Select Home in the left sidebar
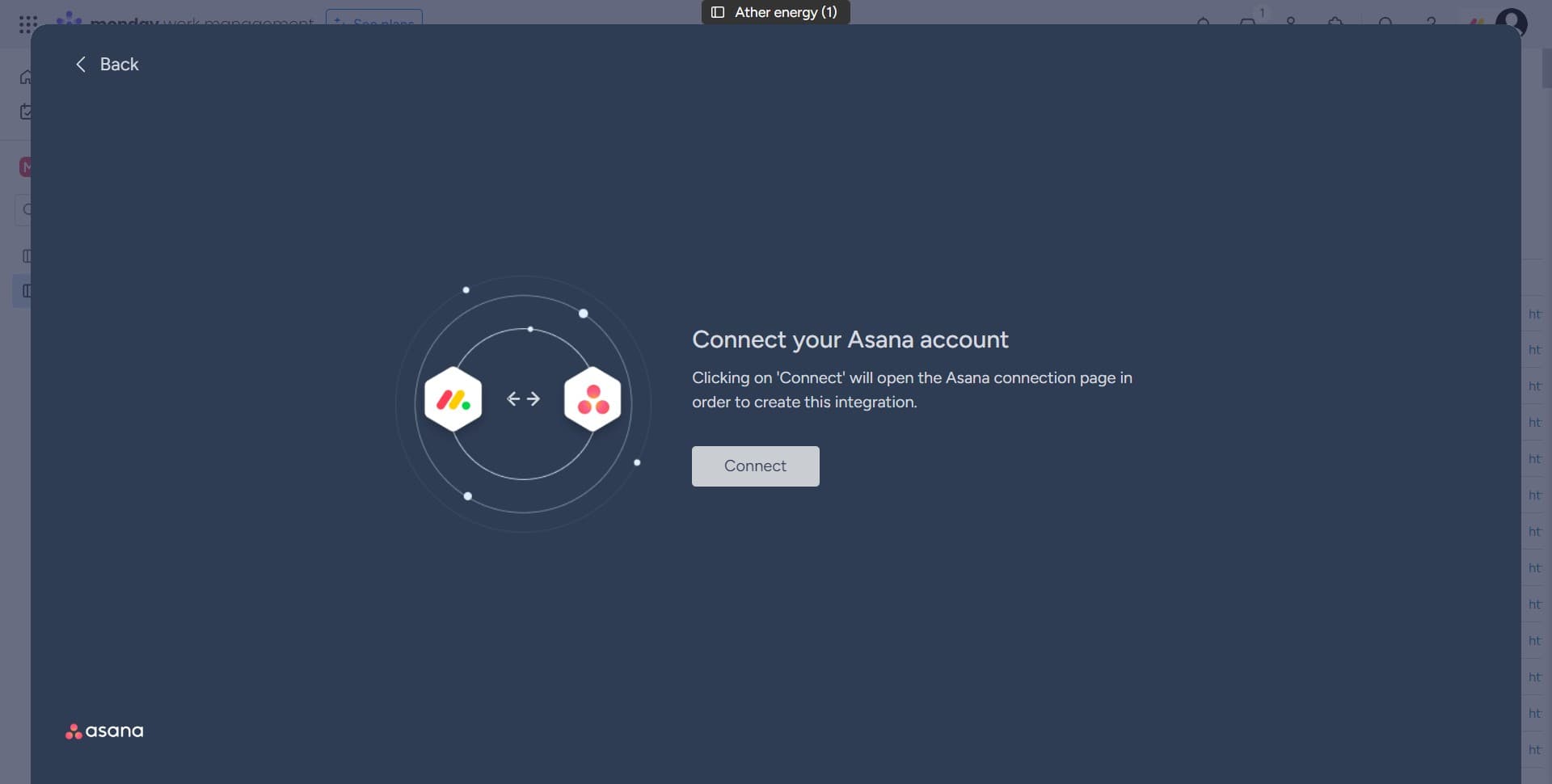Screen dimensions: 1552x784 coord(27,76)
